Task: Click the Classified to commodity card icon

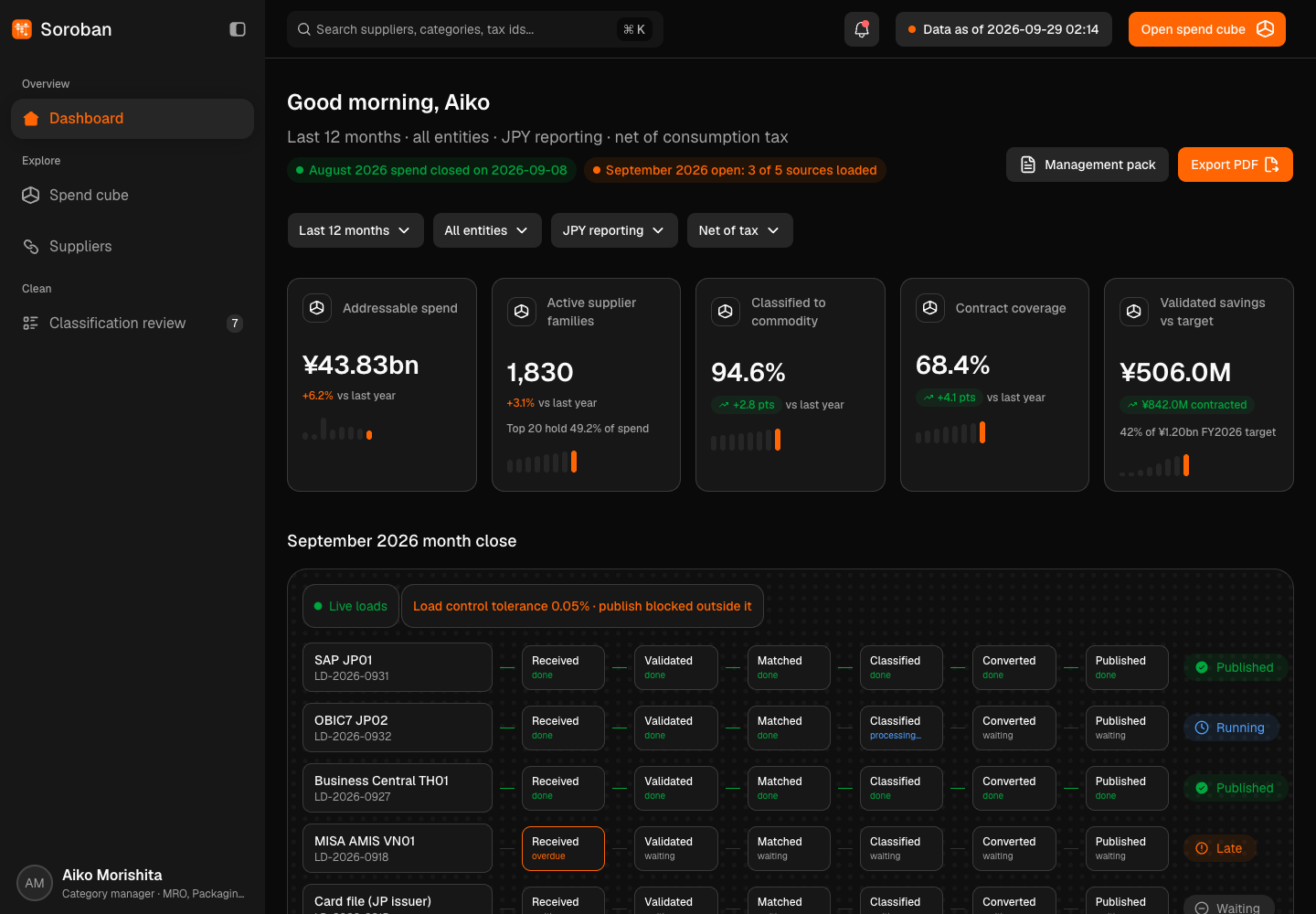Action: pyautogui.click(x=726, y=312)
